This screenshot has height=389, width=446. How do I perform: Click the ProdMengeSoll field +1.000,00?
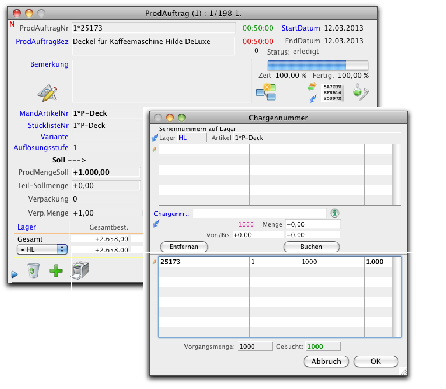tap(106, 172)
